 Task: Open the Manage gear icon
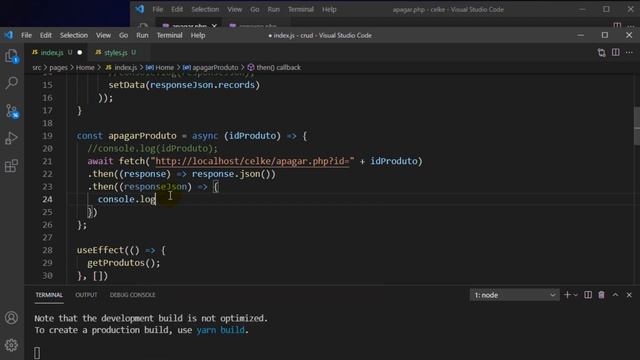(x=11, y=345)
